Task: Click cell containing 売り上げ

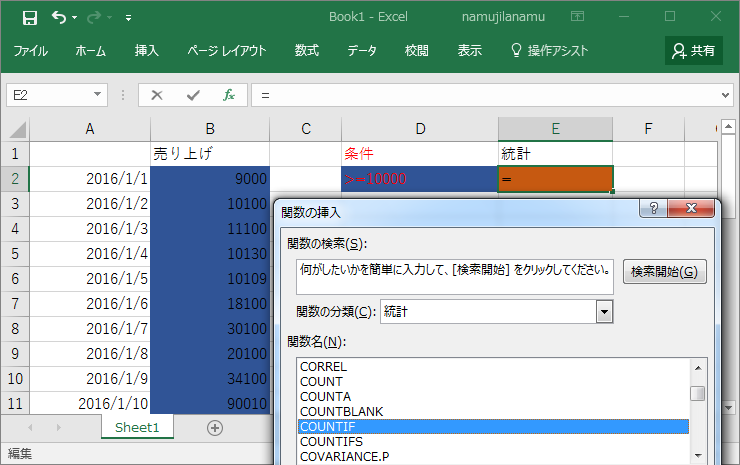Action: click(x=210, y=154)
